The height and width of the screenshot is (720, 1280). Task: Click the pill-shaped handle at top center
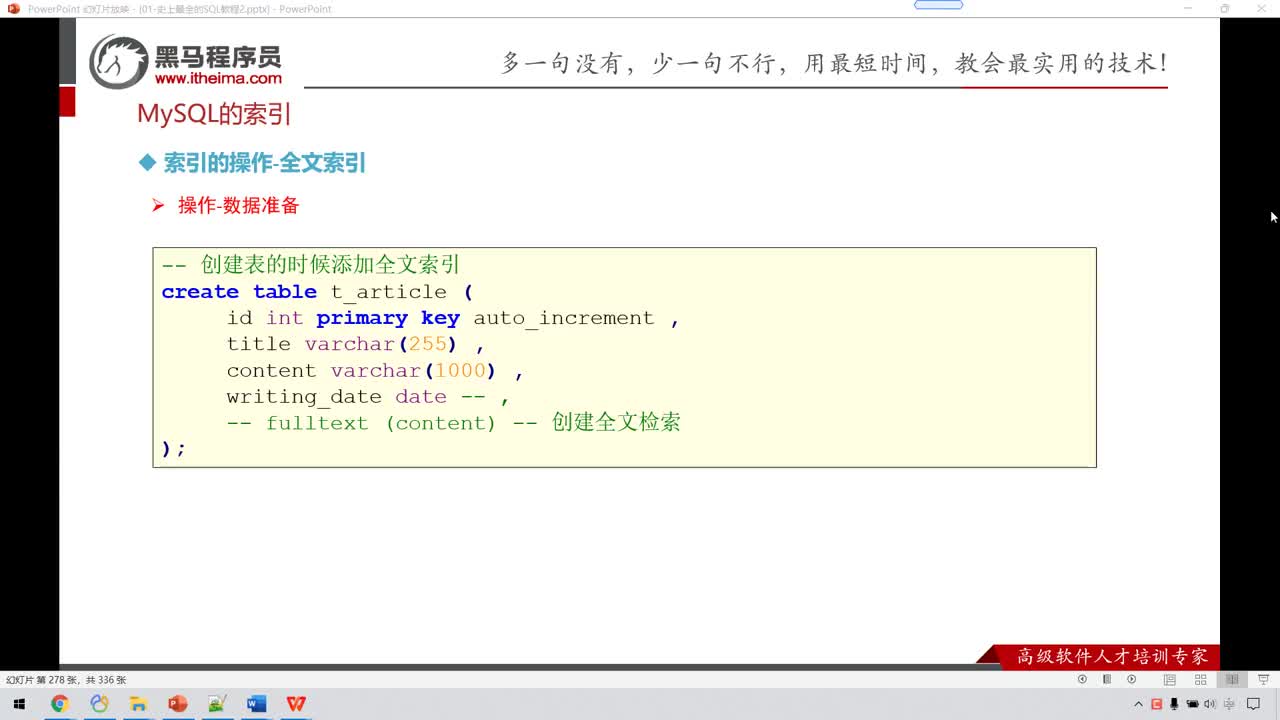(x=939, y=5)
